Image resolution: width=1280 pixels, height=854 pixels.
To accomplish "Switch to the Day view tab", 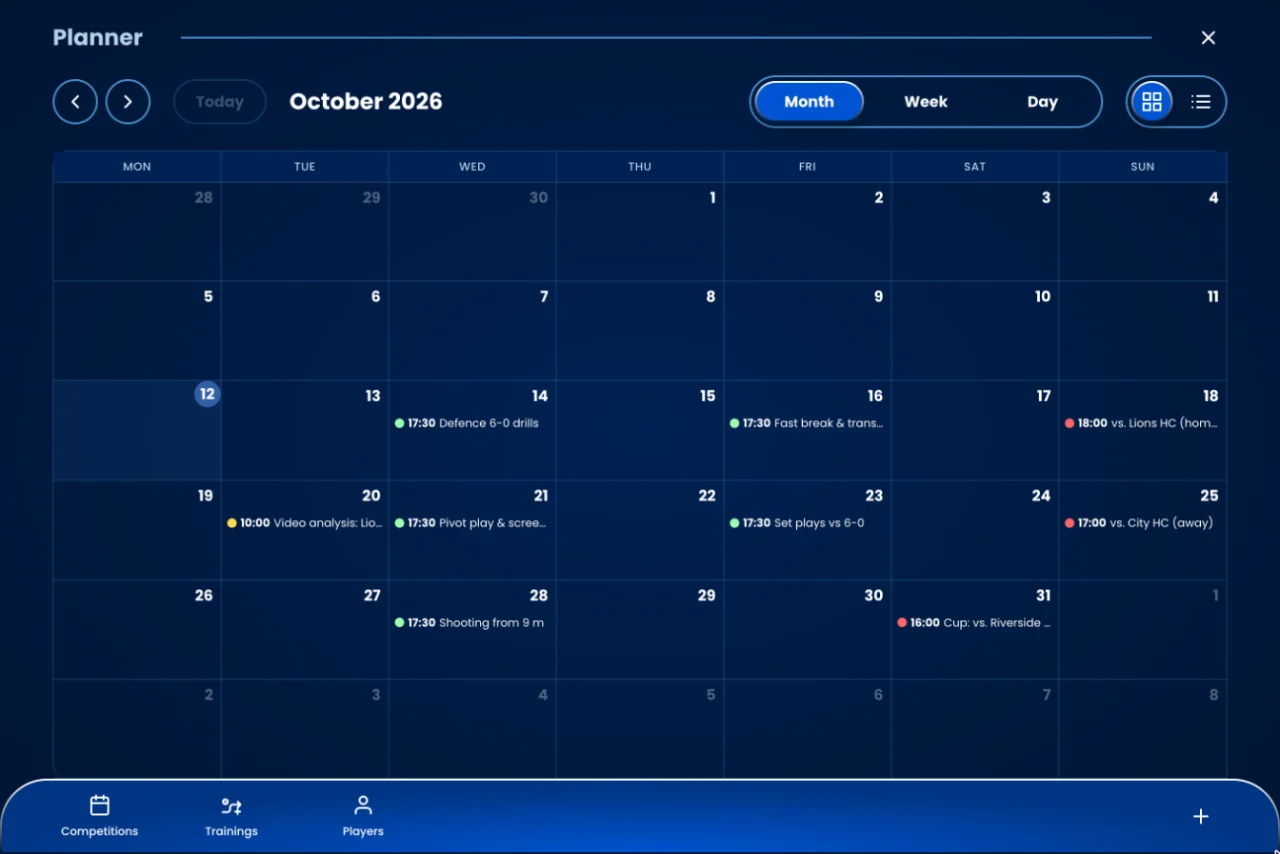I will tap(1042, 102).
